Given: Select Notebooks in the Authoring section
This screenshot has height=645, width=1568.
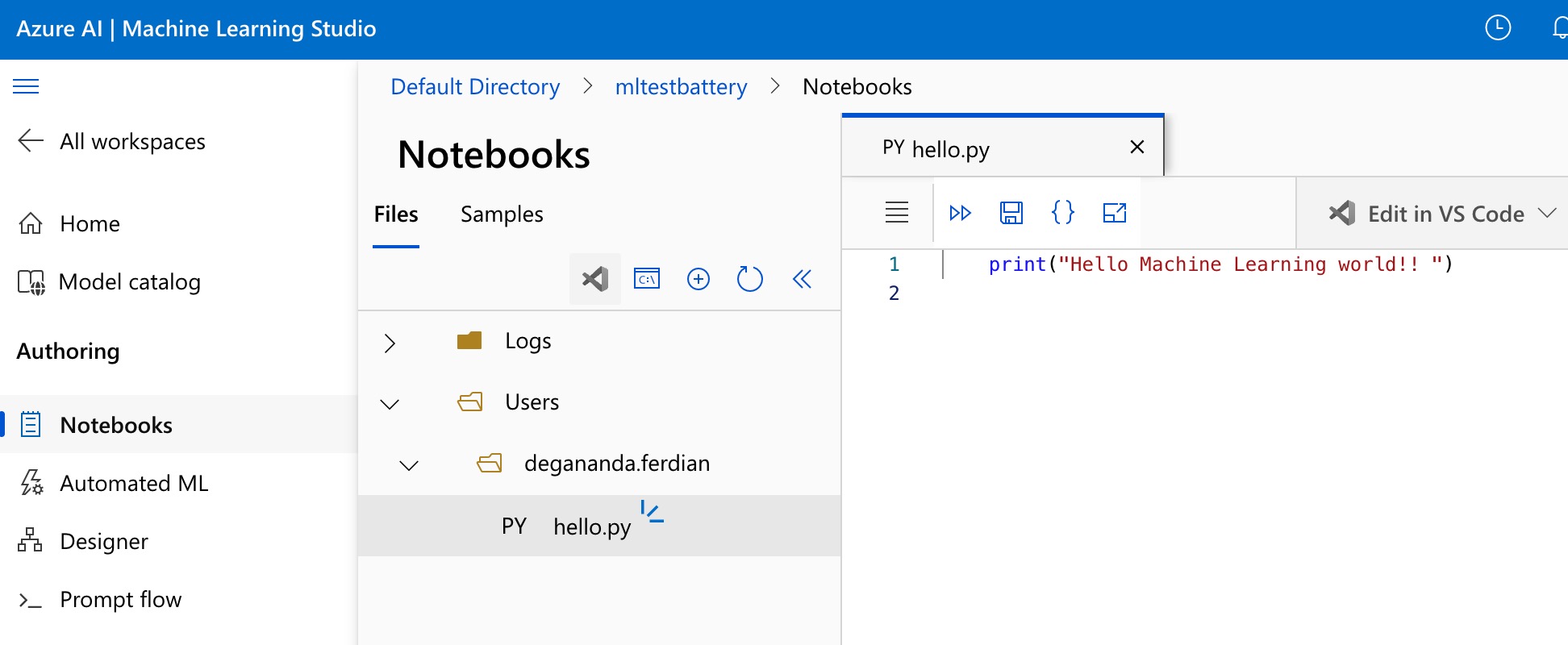Looking at the screenshot, I should pyautogui.click(x=178, y=424).
